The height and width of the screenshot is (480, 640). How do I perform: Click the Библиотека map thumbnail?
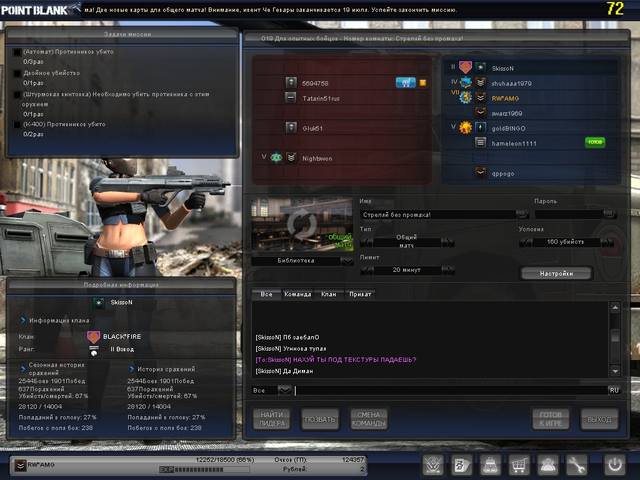coord(302,225)
